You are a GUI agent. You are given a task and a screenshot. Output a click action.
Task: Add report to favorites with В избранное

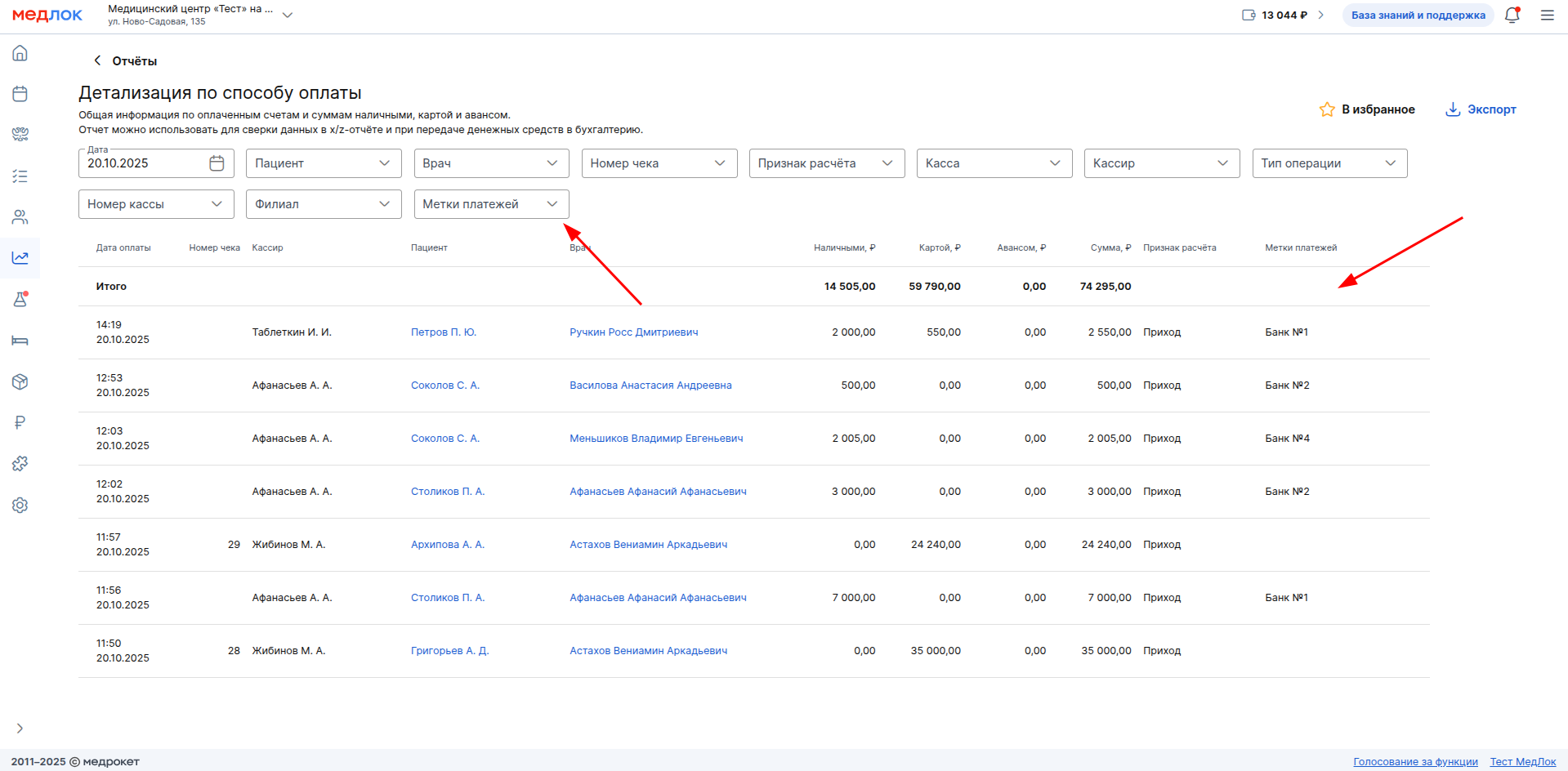(x=1367, y=109)
